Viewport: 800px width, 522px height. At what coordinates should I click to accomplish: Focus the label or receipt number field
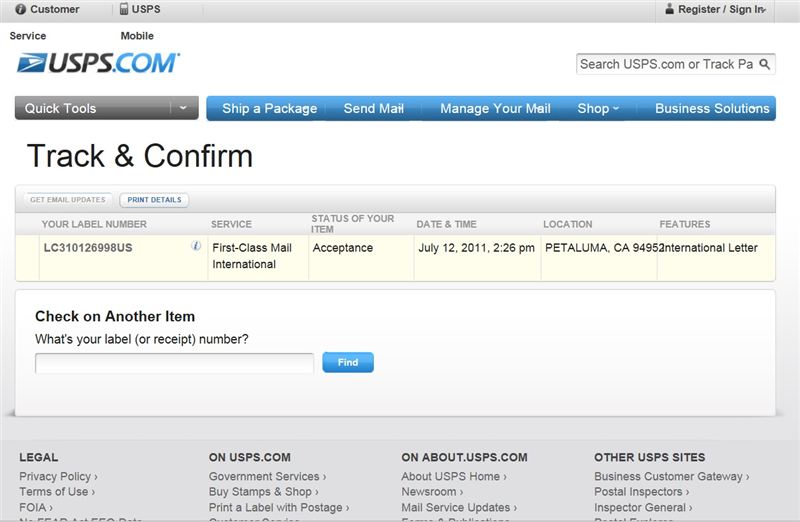coord(174,363)
